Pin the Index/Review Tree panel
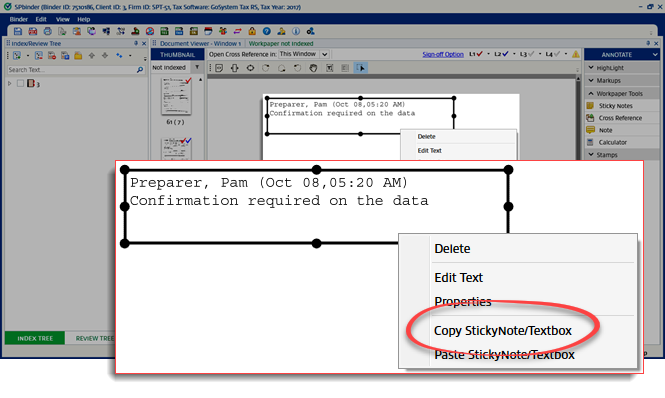Image resolution: width=665 pixels, height=398 pixels. point(136,43)
